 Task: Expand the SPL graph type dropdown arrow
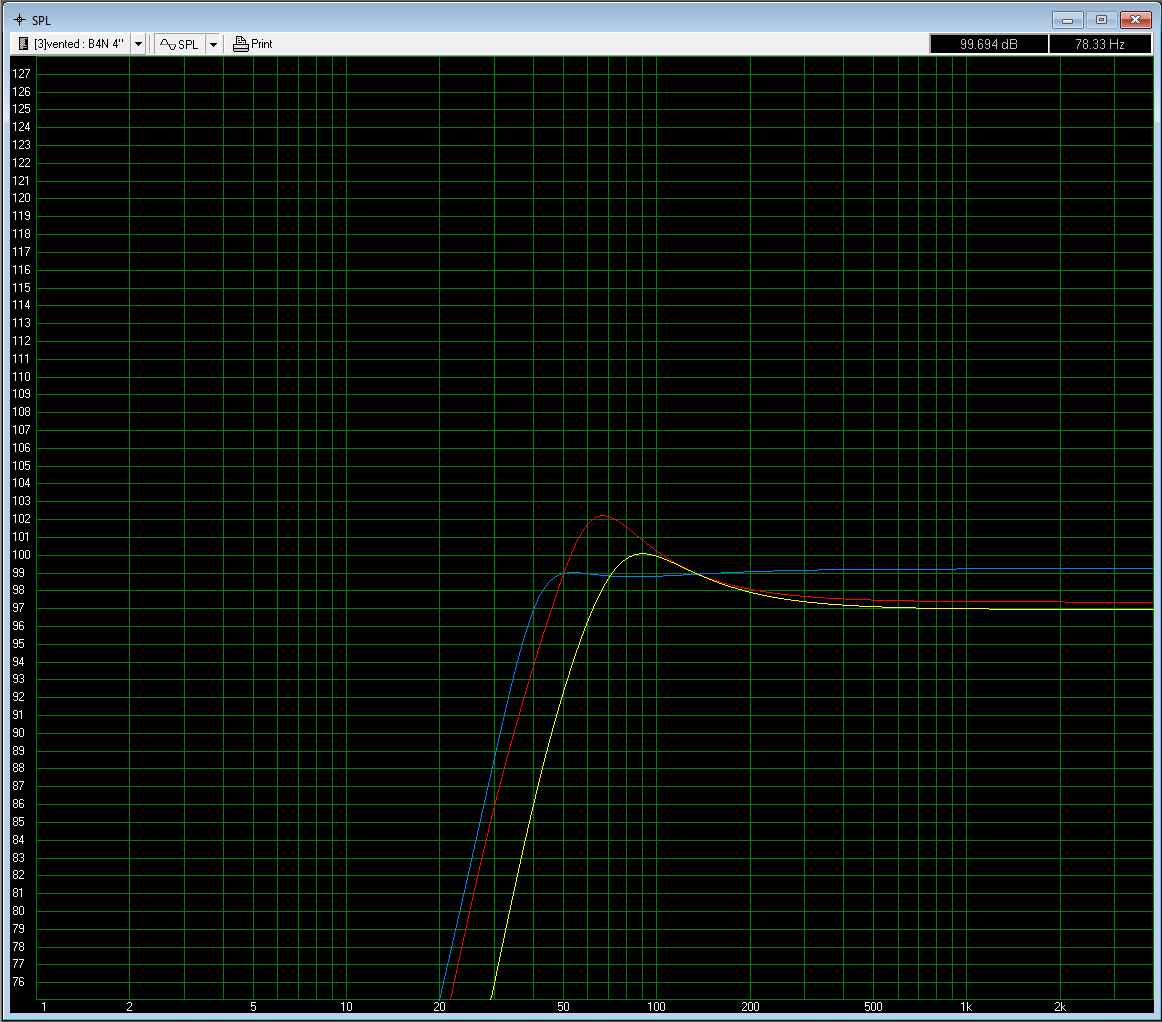pos(213,44)
